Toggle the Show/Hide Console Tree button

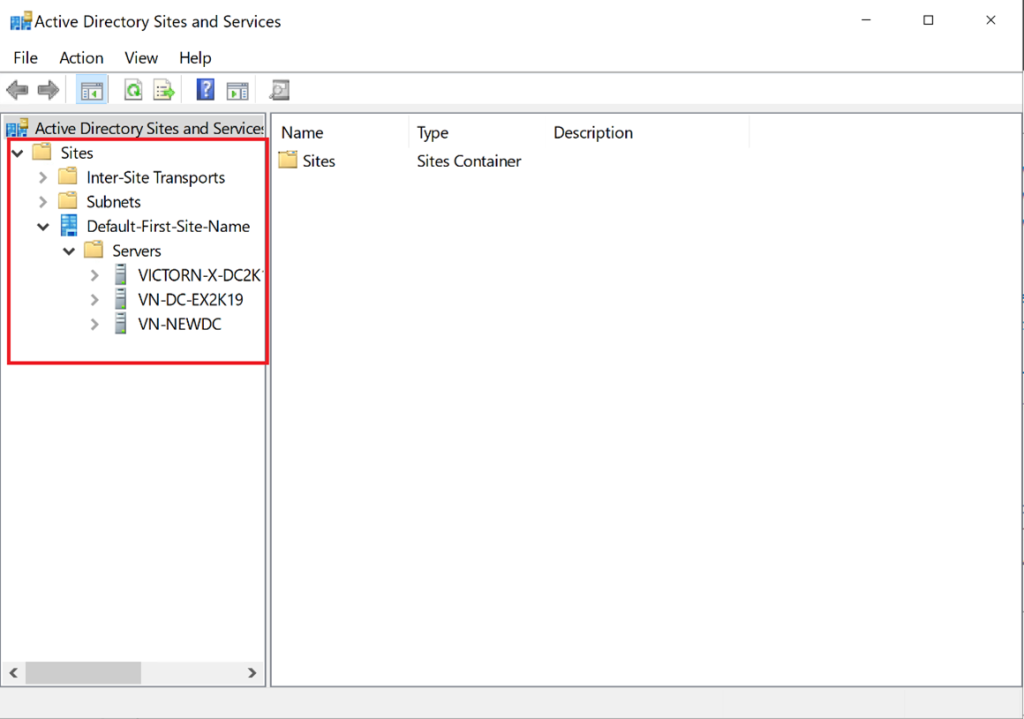coord(92,91)
